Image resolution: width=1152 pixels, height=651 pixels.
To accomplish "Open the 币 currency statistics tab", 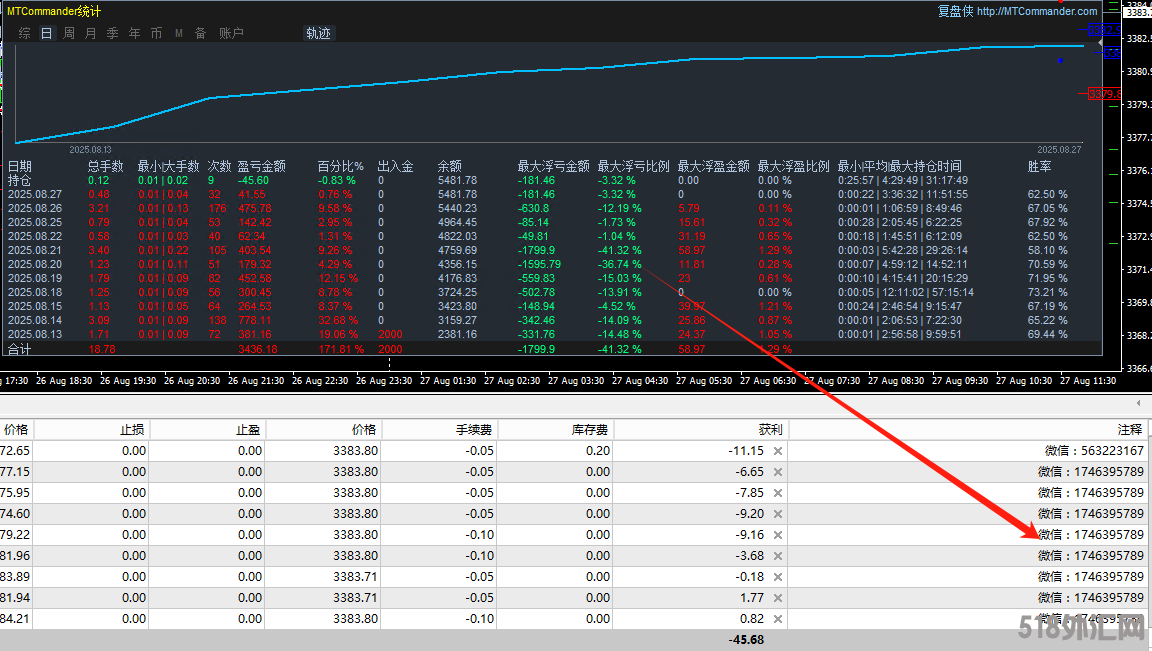I will (157, 33).
